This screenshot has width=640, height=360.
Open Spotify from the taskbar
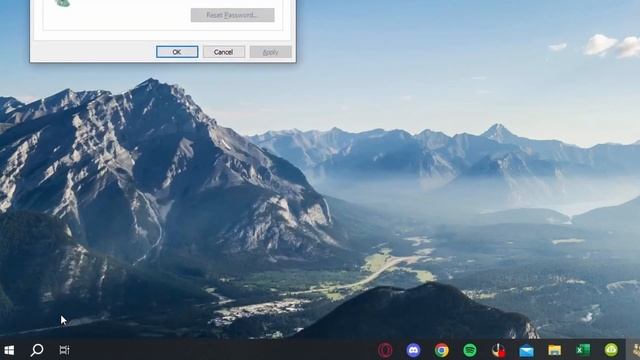tap(470, 350)
